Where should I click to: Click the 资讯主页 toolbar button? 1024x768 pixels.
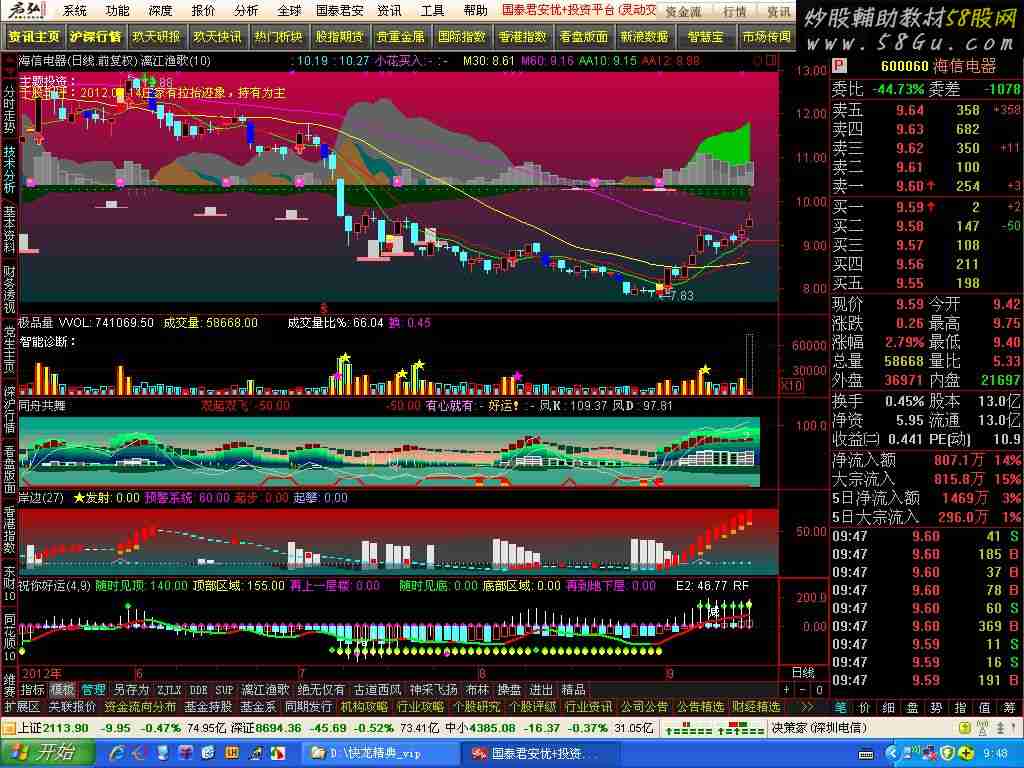tap(33, 37)
